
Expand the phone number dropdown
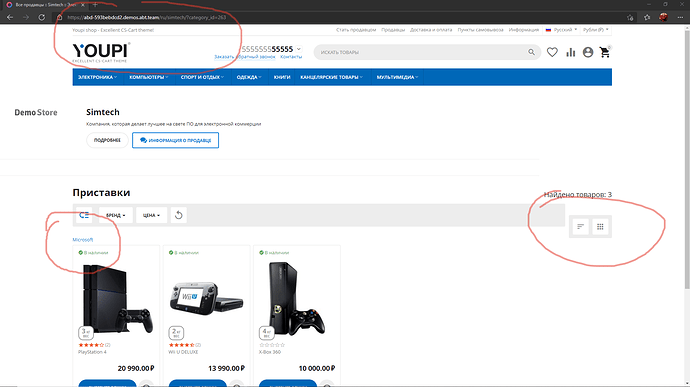299,49
